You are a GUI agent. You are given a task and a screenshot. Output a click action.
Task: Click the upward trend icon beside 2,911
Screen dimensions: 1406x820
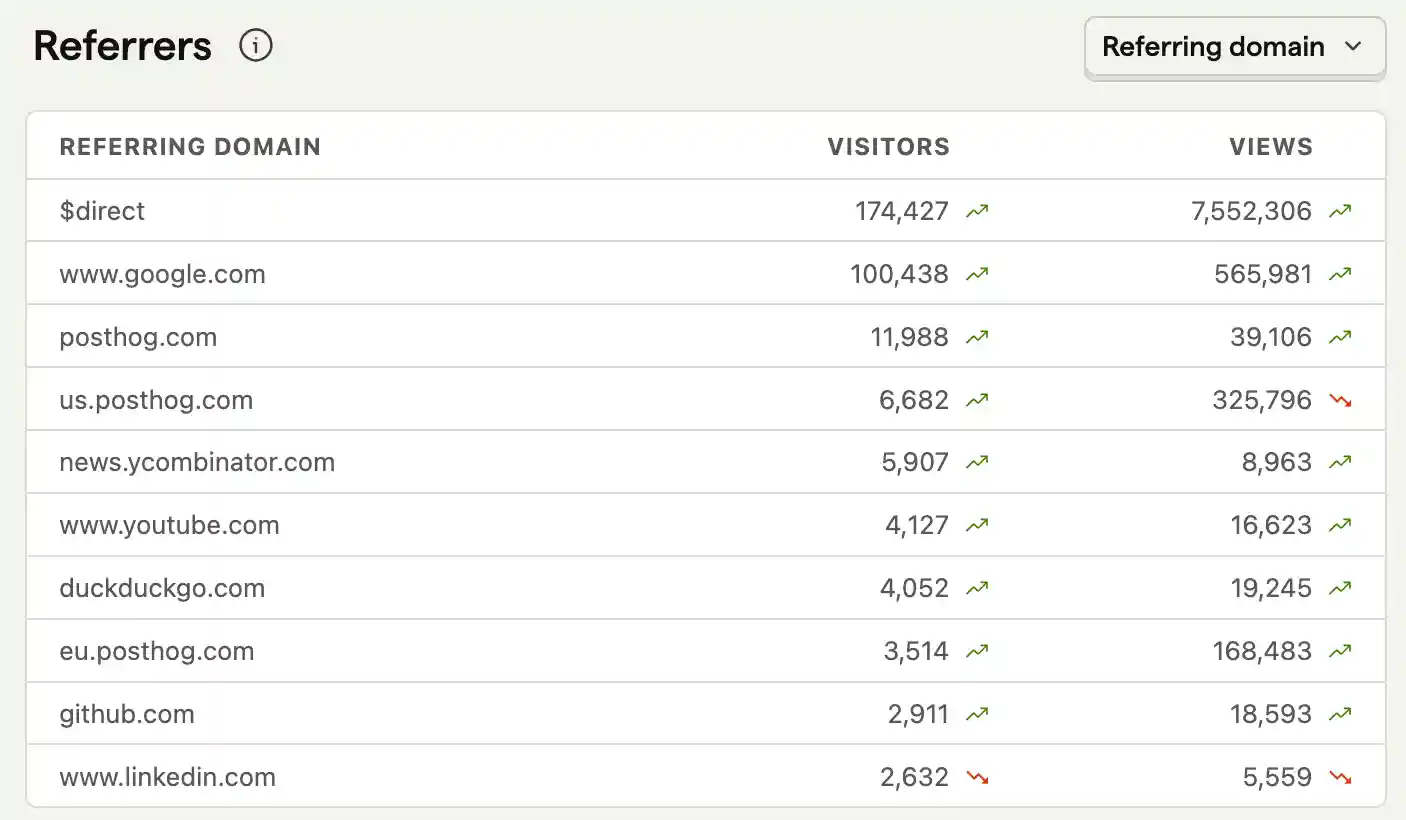pos(977,714)
